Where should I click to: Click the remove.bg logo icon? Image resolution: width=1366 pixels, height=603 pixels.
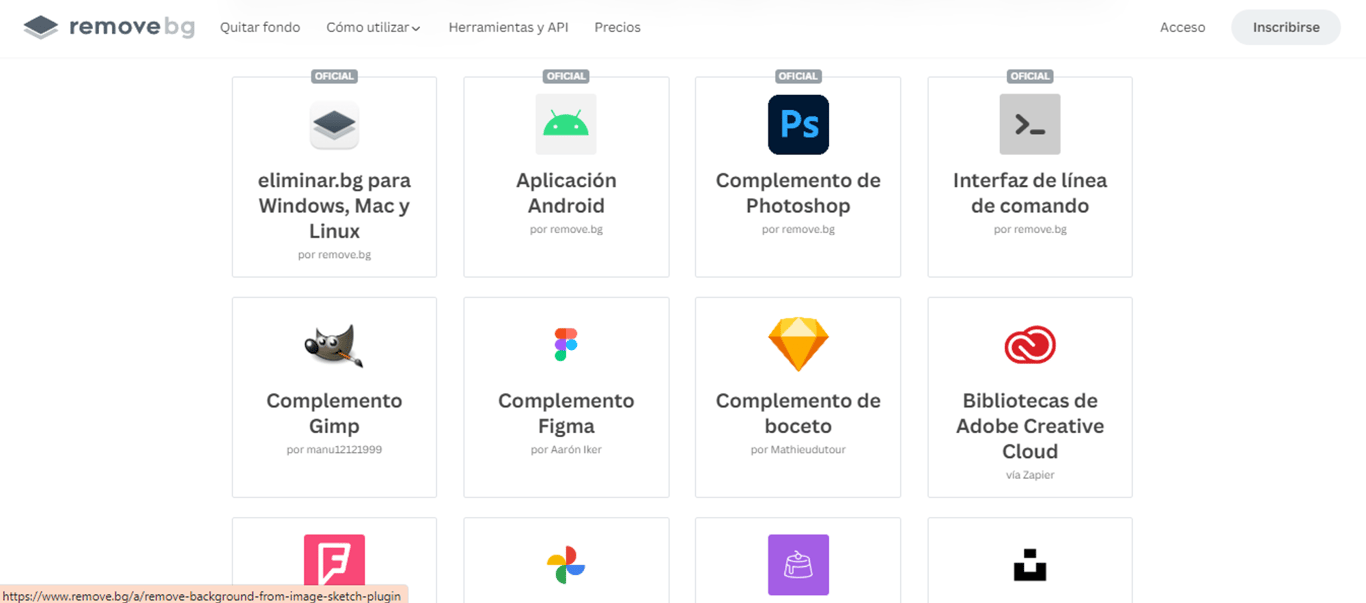click(41, 27)
